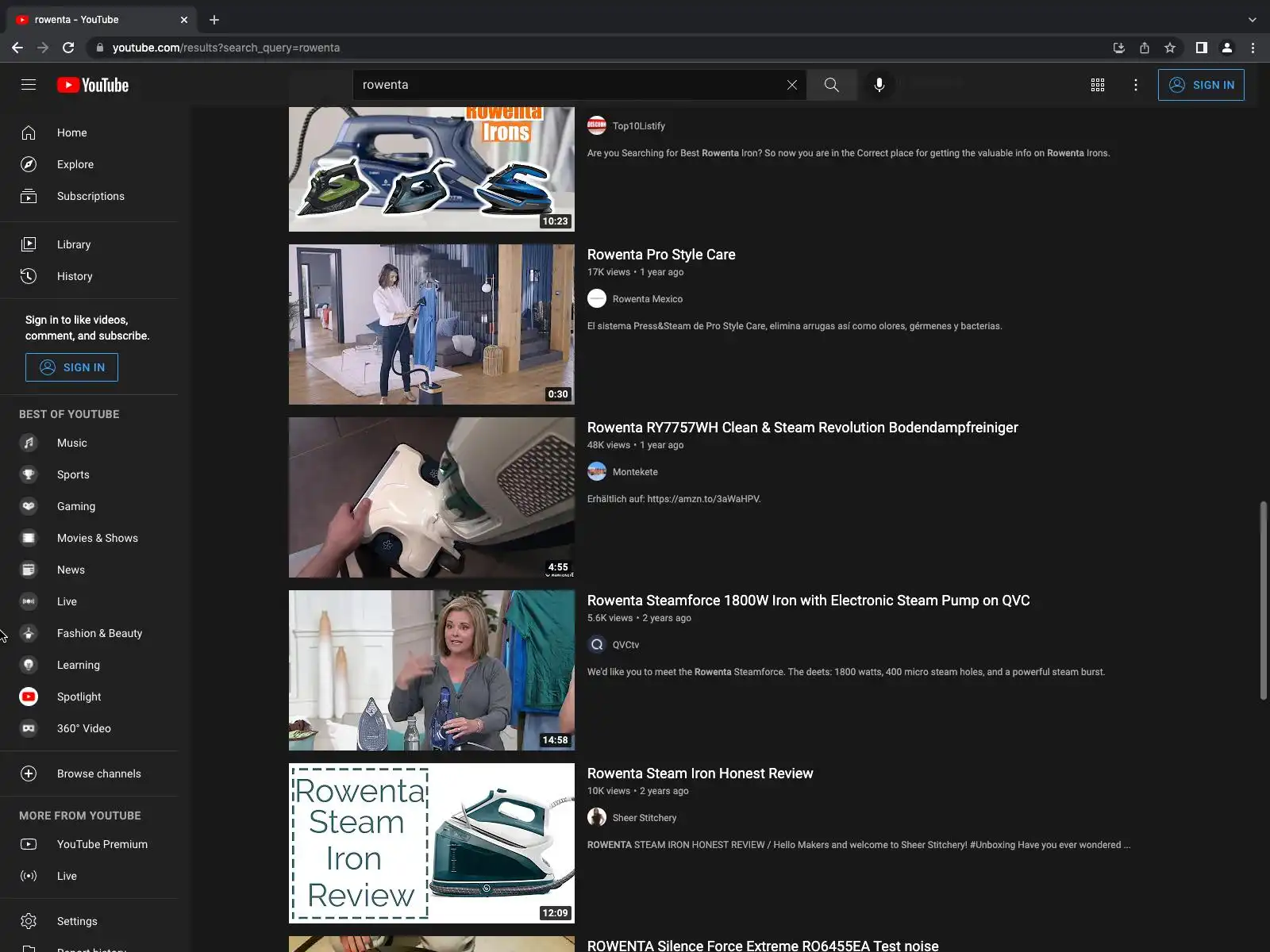Open Movies & Shows

pyautogui.click(x=89, y=538)
